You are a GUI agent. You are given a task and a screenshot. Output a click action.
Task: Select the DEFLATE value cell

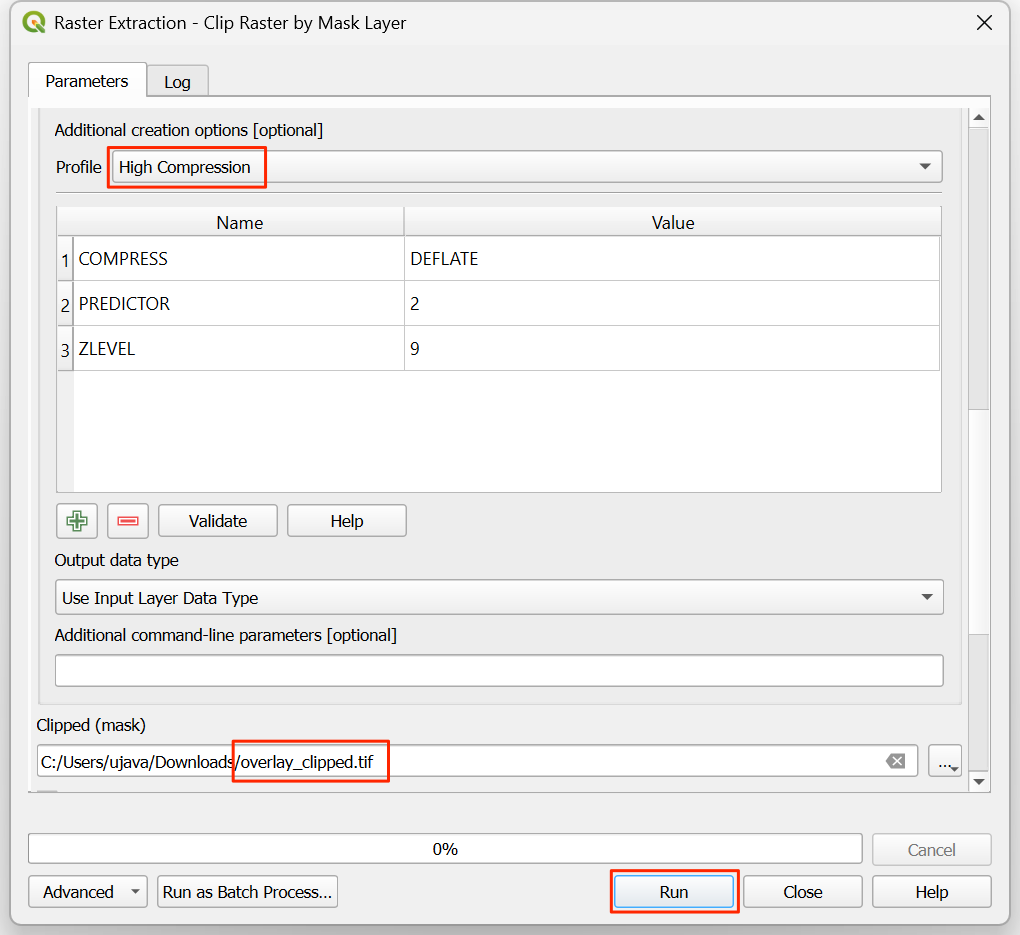672,259
